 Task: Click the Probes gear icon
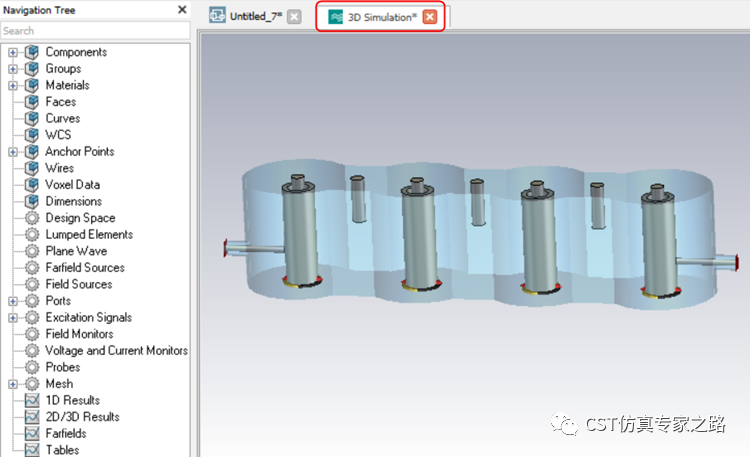click(x=32, y=367)
